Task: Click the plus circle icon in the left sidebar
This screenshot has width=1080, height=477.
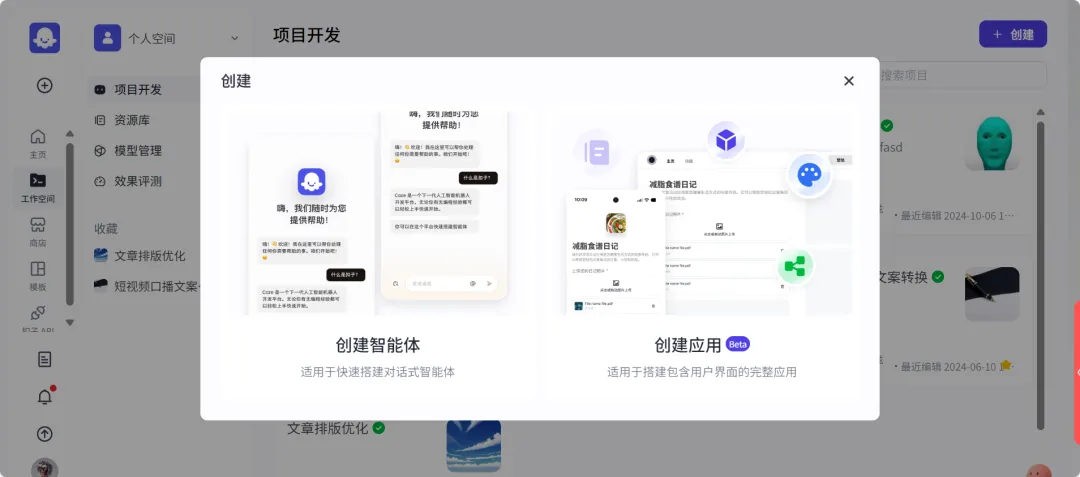Action: tap(45, 85)
